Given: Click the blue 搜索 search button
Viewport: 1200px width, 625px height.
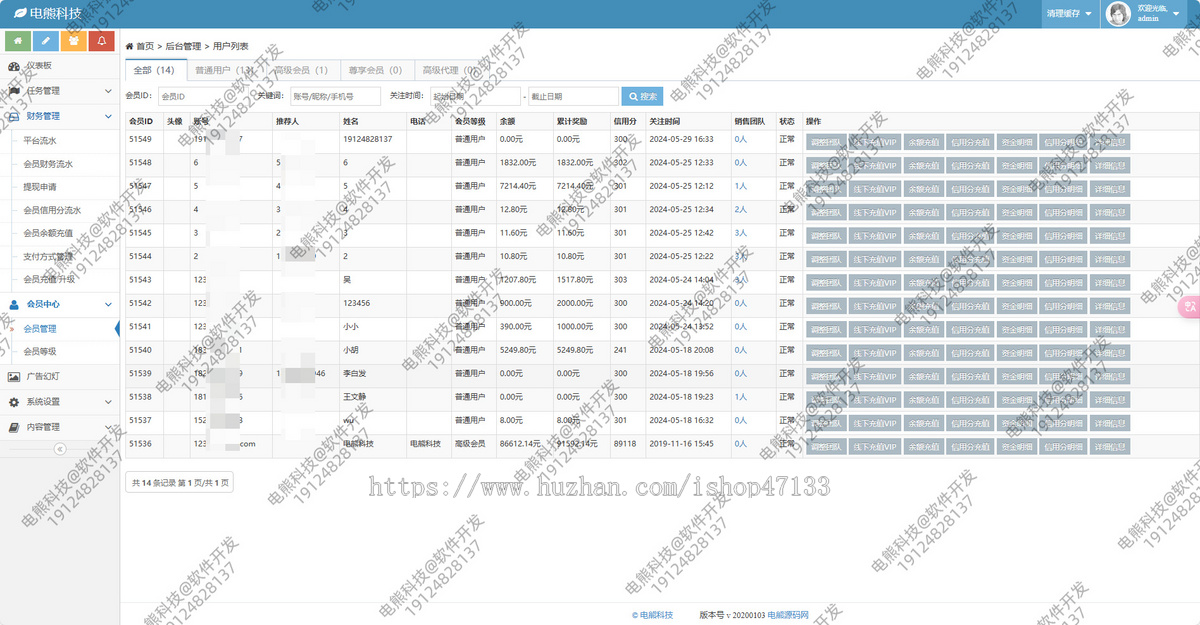Looking at the screenshot, I should pyautogui.click(x=642, y=97).
